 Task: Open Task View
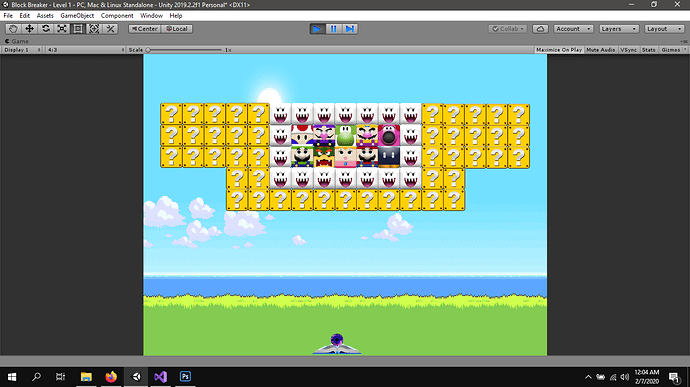[x=60, y=377]
